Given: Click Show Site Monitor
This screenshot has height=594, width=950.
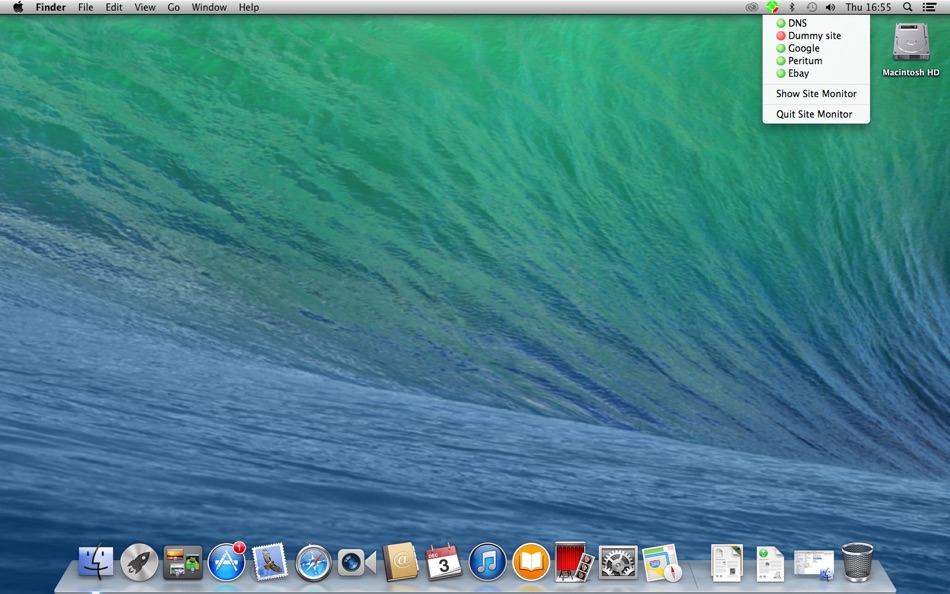Looking at the screenshot, I should (815, 94).
